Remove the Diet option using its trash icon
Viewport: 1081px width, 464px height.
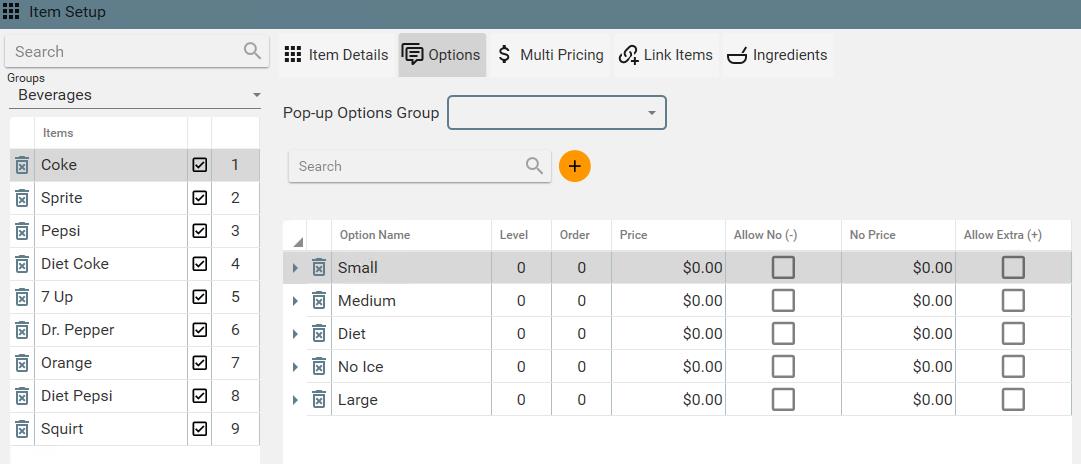(319, 334)
